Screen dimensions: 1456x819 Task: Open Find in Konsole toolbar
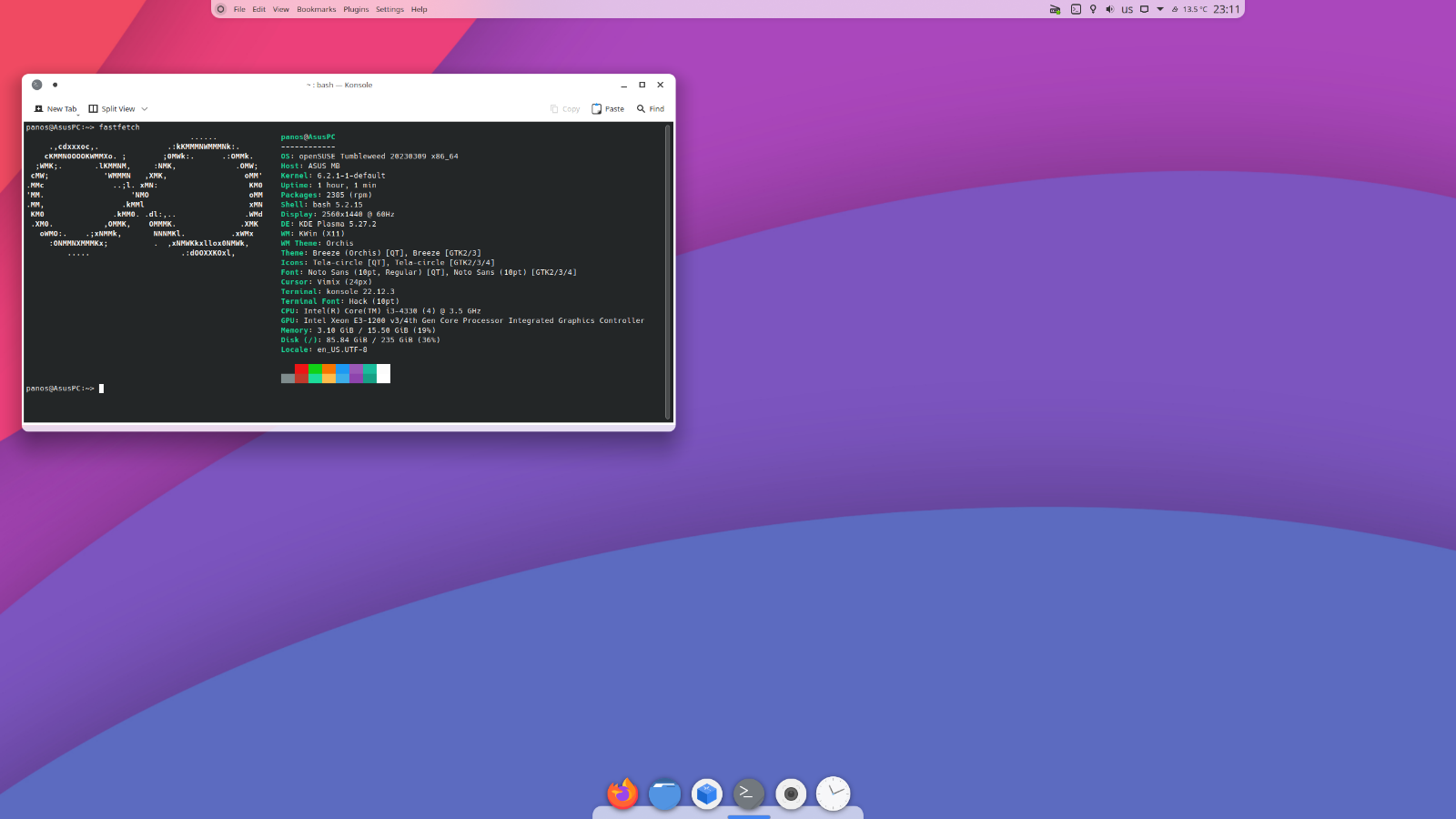click(651, 109)
